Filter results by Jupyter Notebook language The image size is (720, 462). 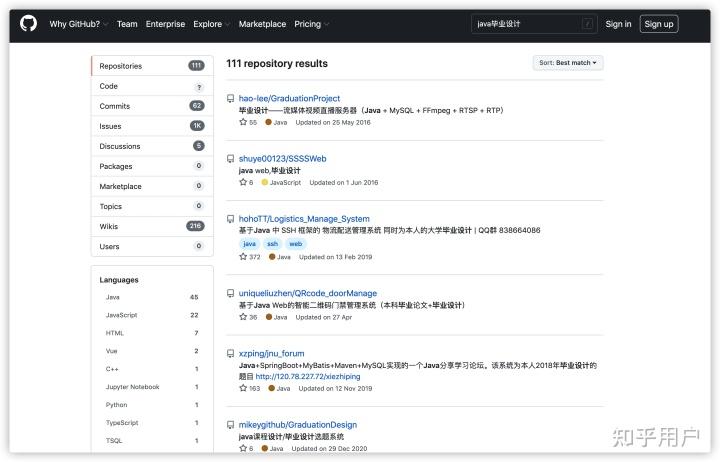tap(152, 387)
